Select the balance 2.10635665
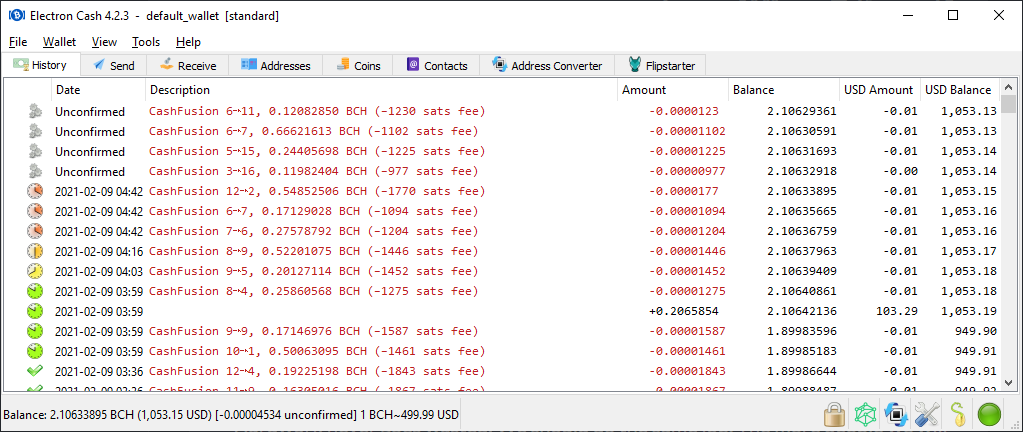This screenshot has width=1023, height=432. click(802, 211)
